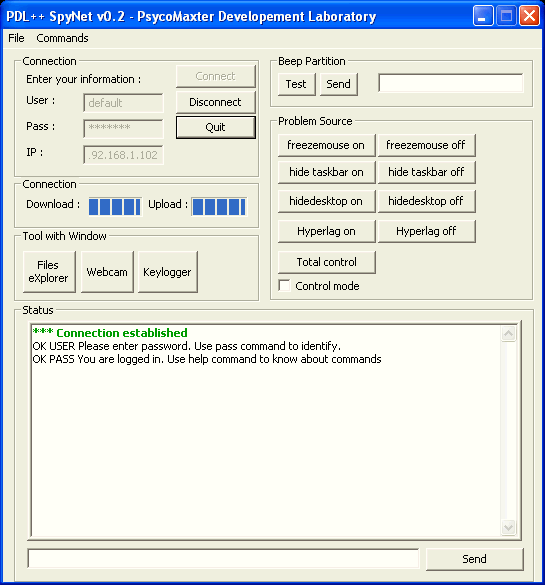Screen dimensions: 545x585
Task: Turn freezemouse off
Action: coord(426,145)
